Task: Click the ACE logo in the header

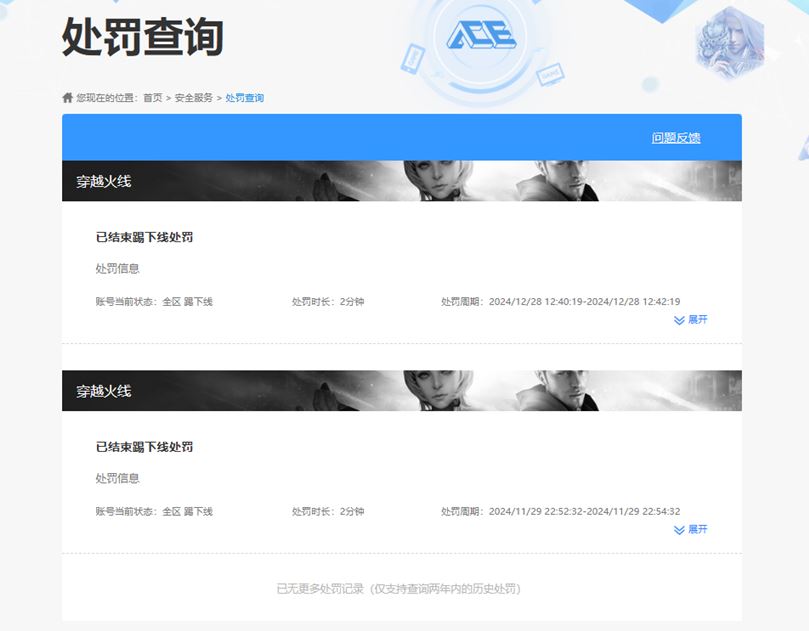Action: point(481,35)
